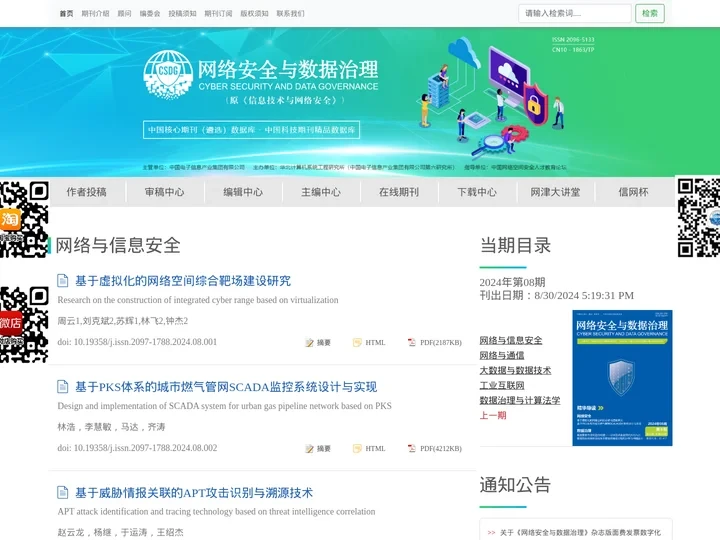The width and height of the screenshot is (720, 540).
Task: Click 摘要 icon for article 2024.08.002
Action: point(309,449)
